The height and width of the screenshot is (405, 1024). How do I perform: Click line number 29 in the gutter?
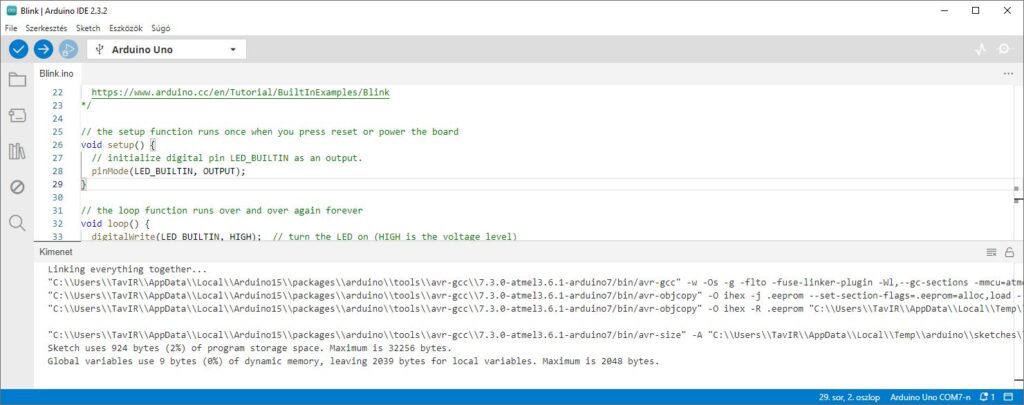click(x=57, y=184)
